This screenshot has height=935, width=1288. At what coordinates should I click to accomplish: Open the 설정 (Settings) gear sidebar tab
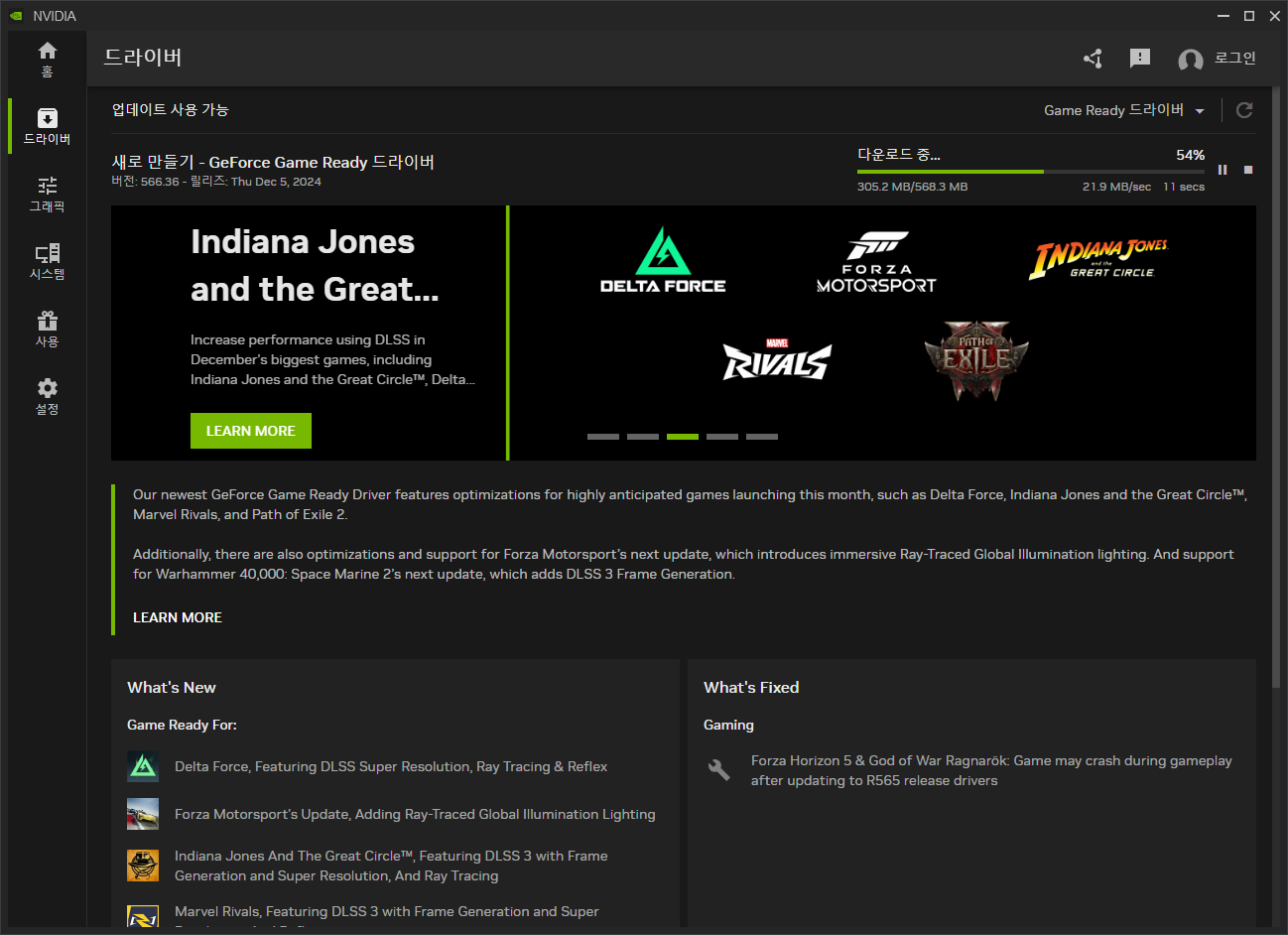pyautogui.click(x=47, y=396)
